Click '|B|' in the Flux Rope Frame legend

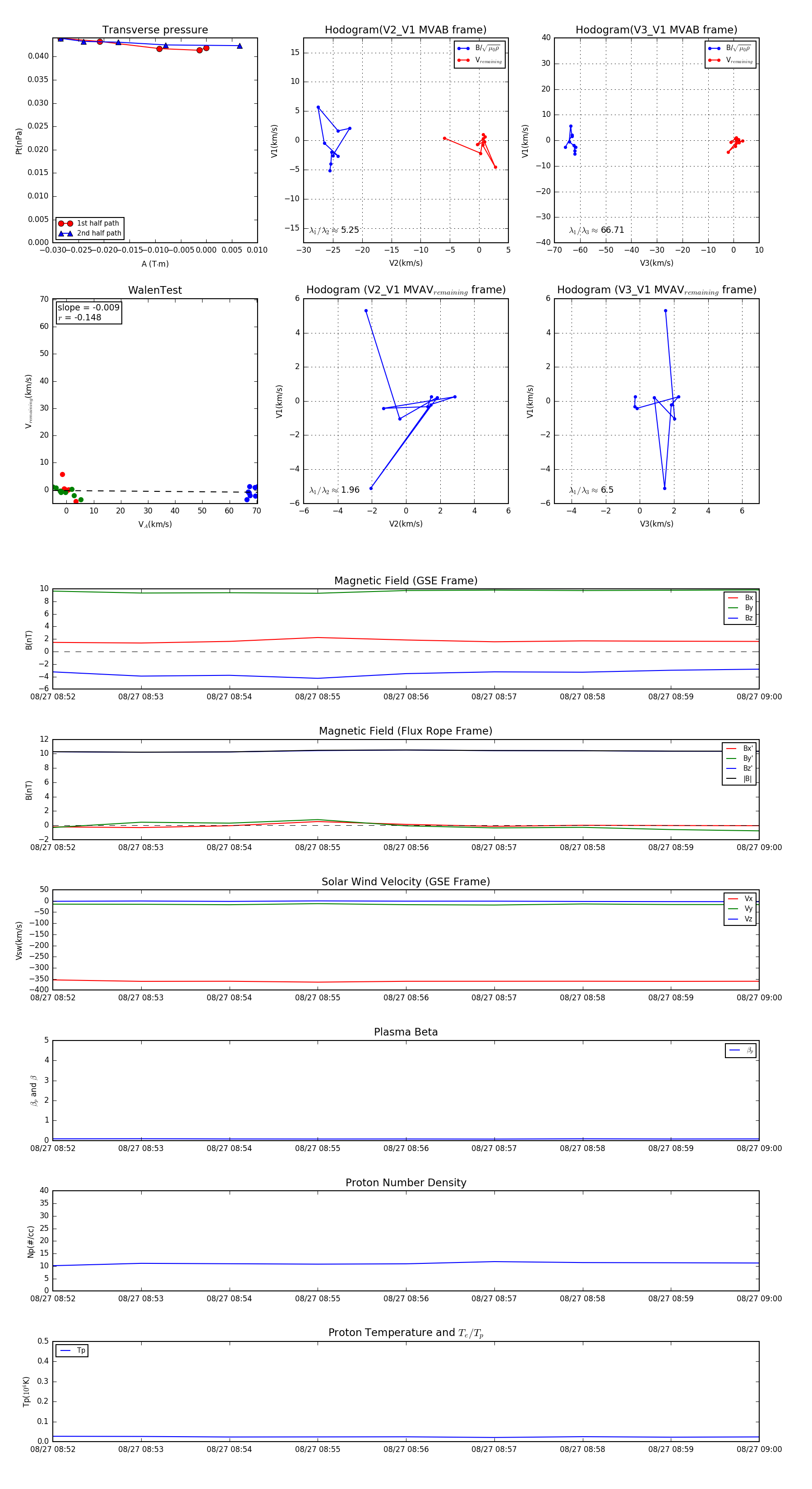[748, 779]
